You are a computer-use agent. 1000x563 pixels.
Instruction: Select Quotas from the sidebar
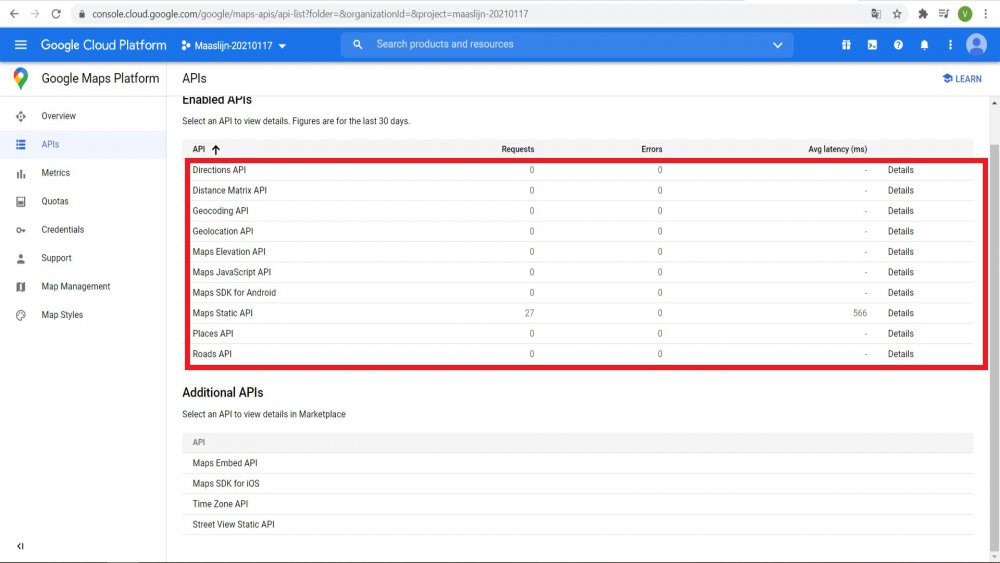[x=54, y=201]
